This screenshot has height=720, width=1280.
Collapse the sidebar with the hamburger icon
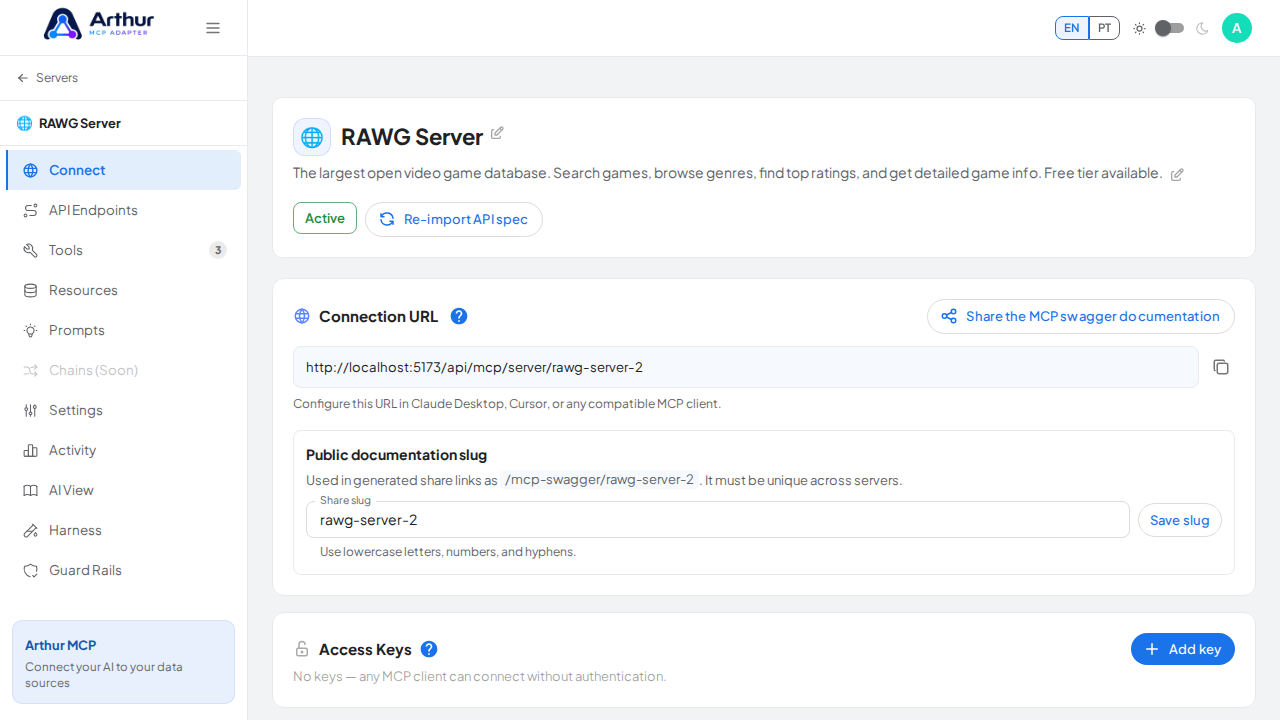213,28
